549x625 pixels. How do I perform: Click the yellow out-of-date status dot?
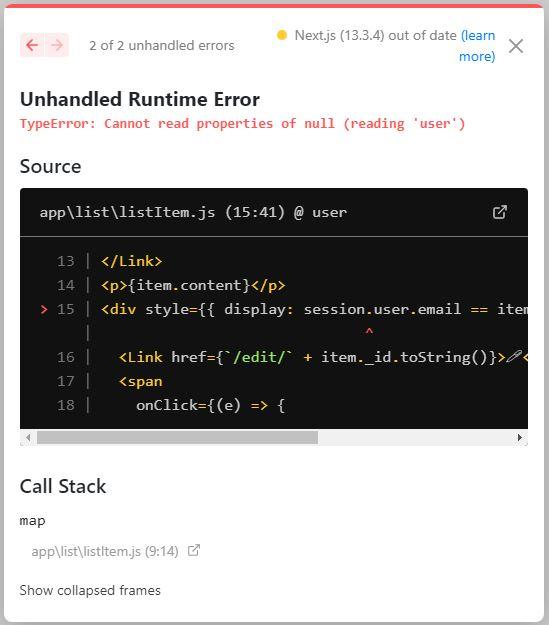[x=282, y=35]
